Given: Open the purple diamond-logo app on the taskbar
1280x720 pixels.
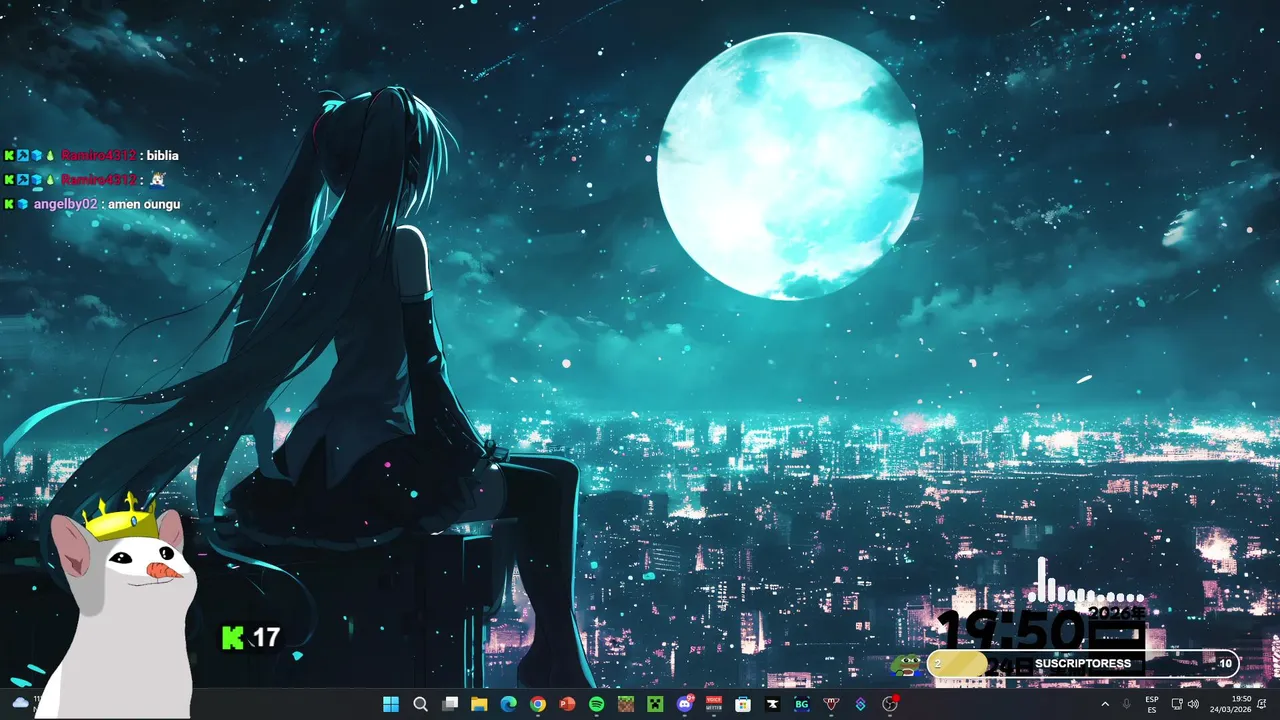Looking at the screenshot, I should click(860, 704).
